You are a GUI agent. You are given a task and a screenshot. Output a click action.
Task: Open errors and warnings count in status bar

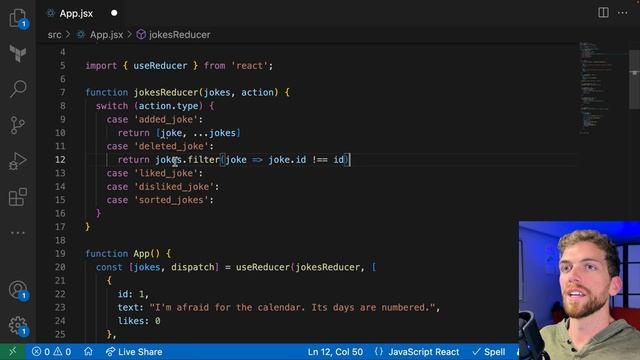pos(51,351)
